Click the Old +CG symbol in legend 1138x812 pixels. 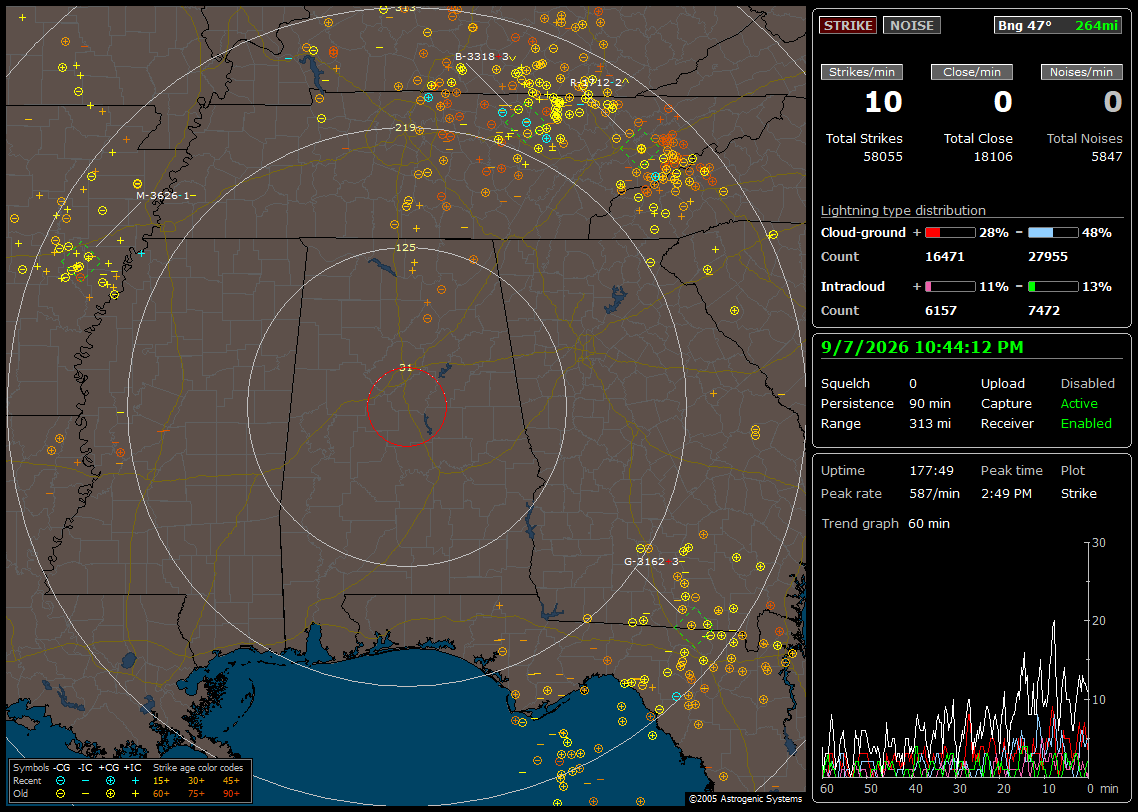pos(110,794)
